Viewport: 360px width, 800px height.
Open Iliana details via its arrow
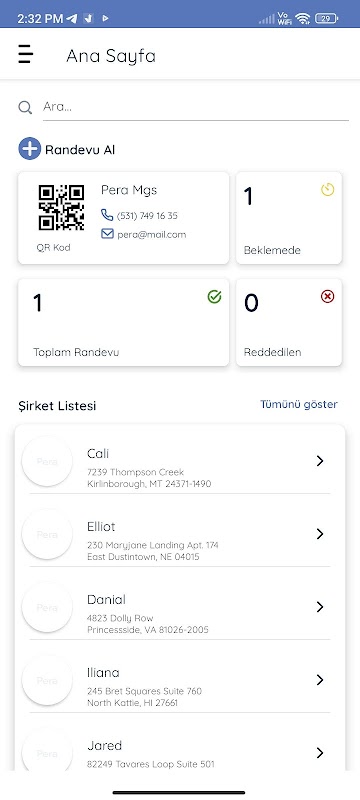coord(320,680)
